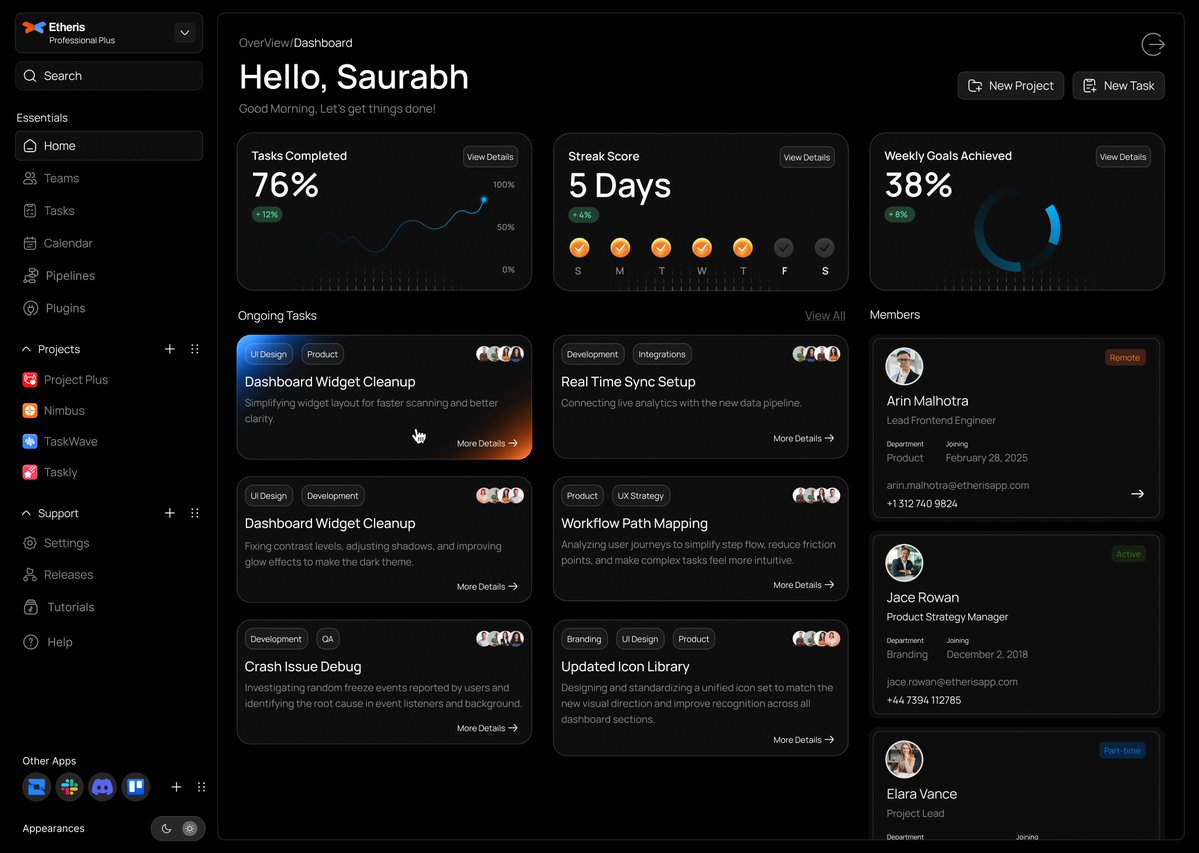Screen dimensions: 1199x853
Task: Select the Plugins icon in the sidebar
Action: tap(30, 308)
